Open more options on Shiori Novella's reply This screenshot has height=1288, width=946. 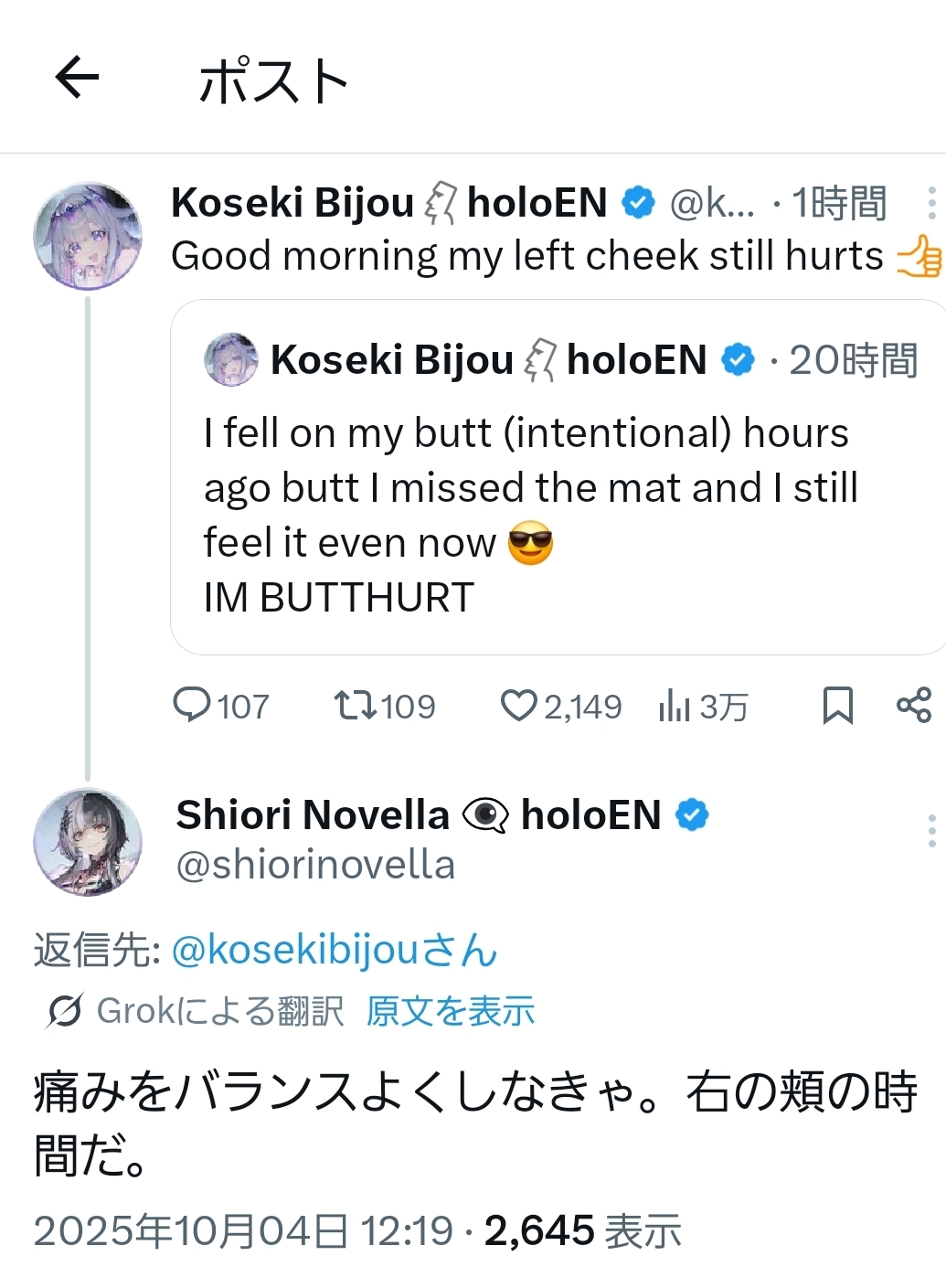tap(930, 831)
